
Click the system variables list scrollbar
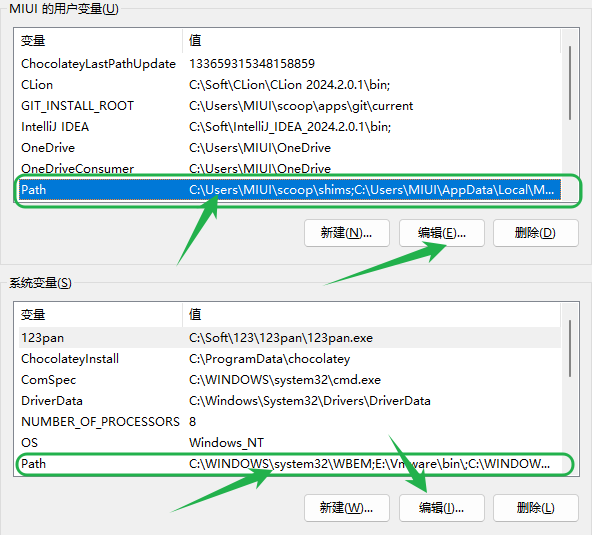[x=570, y=348]
